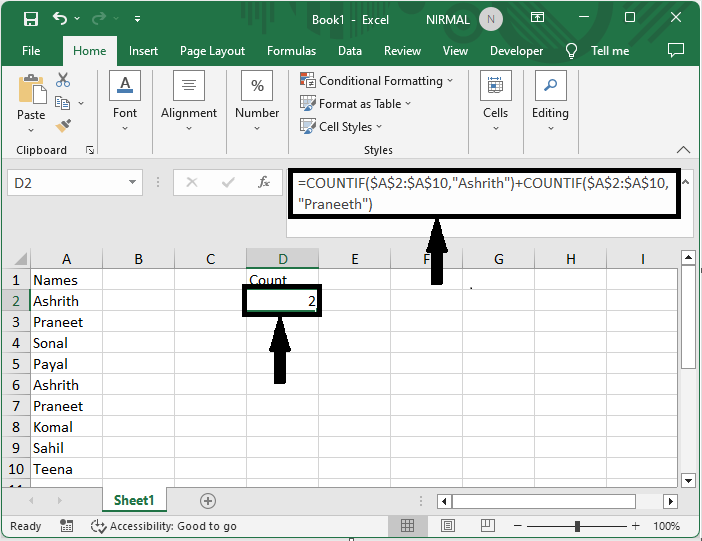Switch to Page Layout view icon
Viewport: 702px width, 541px height.
[448, 525]
